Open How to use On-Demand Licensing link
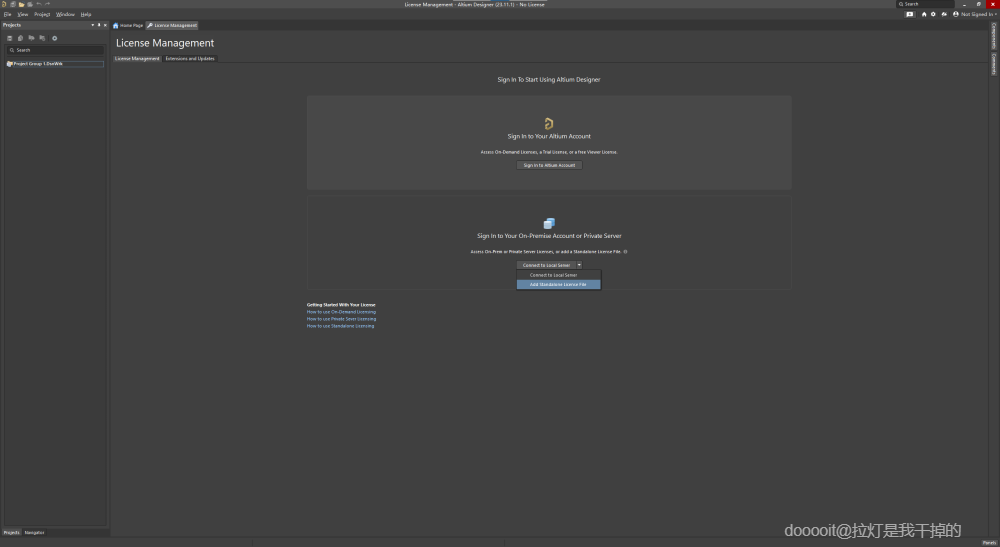The image size is (1000, 547). tap(341, 312)
